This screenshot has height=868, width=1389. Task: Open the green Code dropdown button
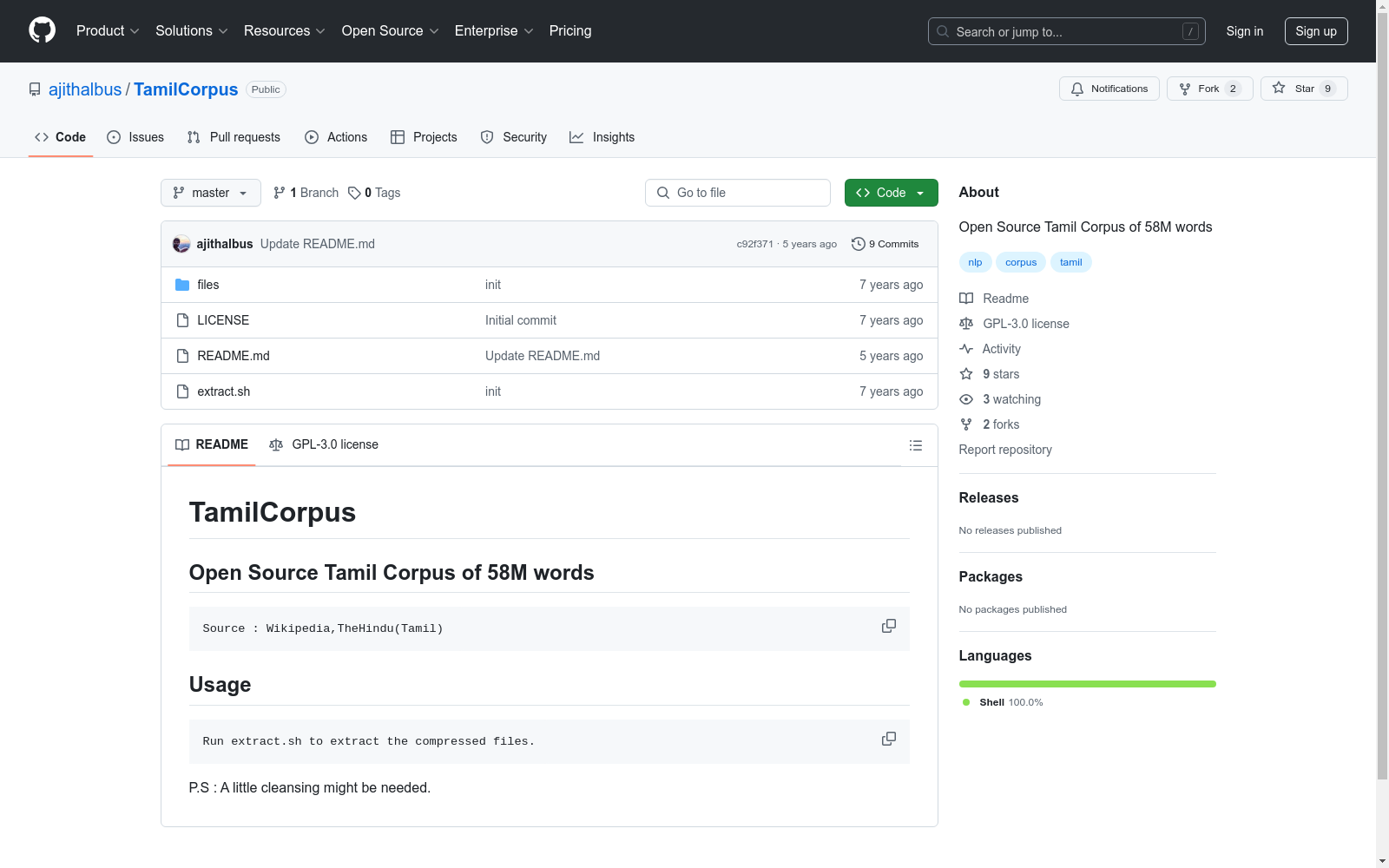click(x=891, y=193)
